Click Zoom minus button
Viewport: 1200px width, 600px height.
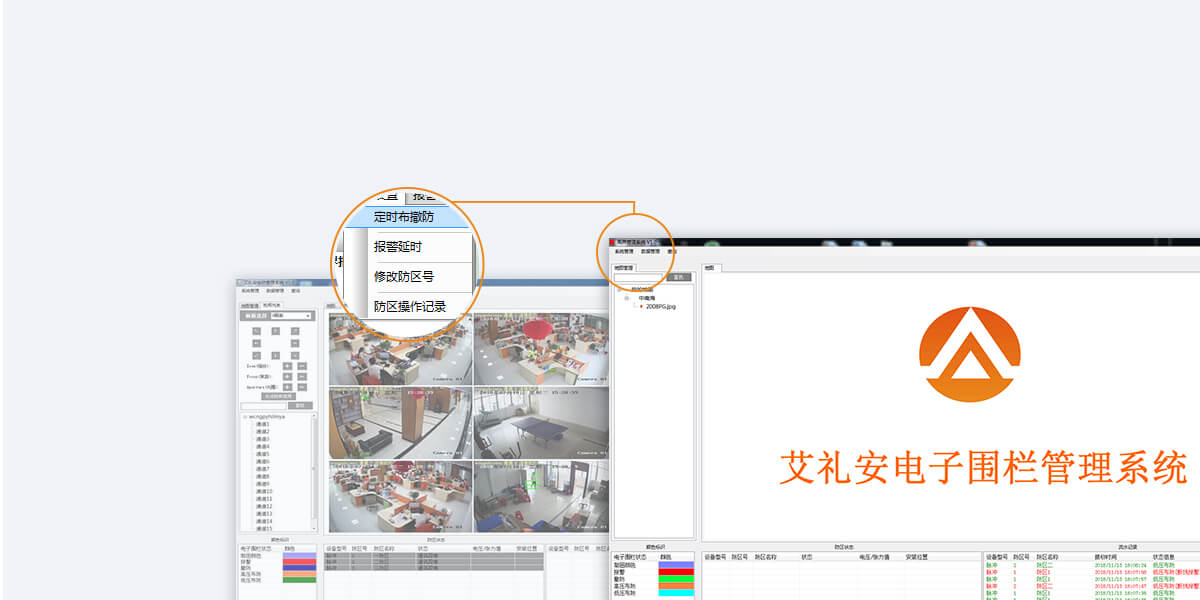coord(302,366)
